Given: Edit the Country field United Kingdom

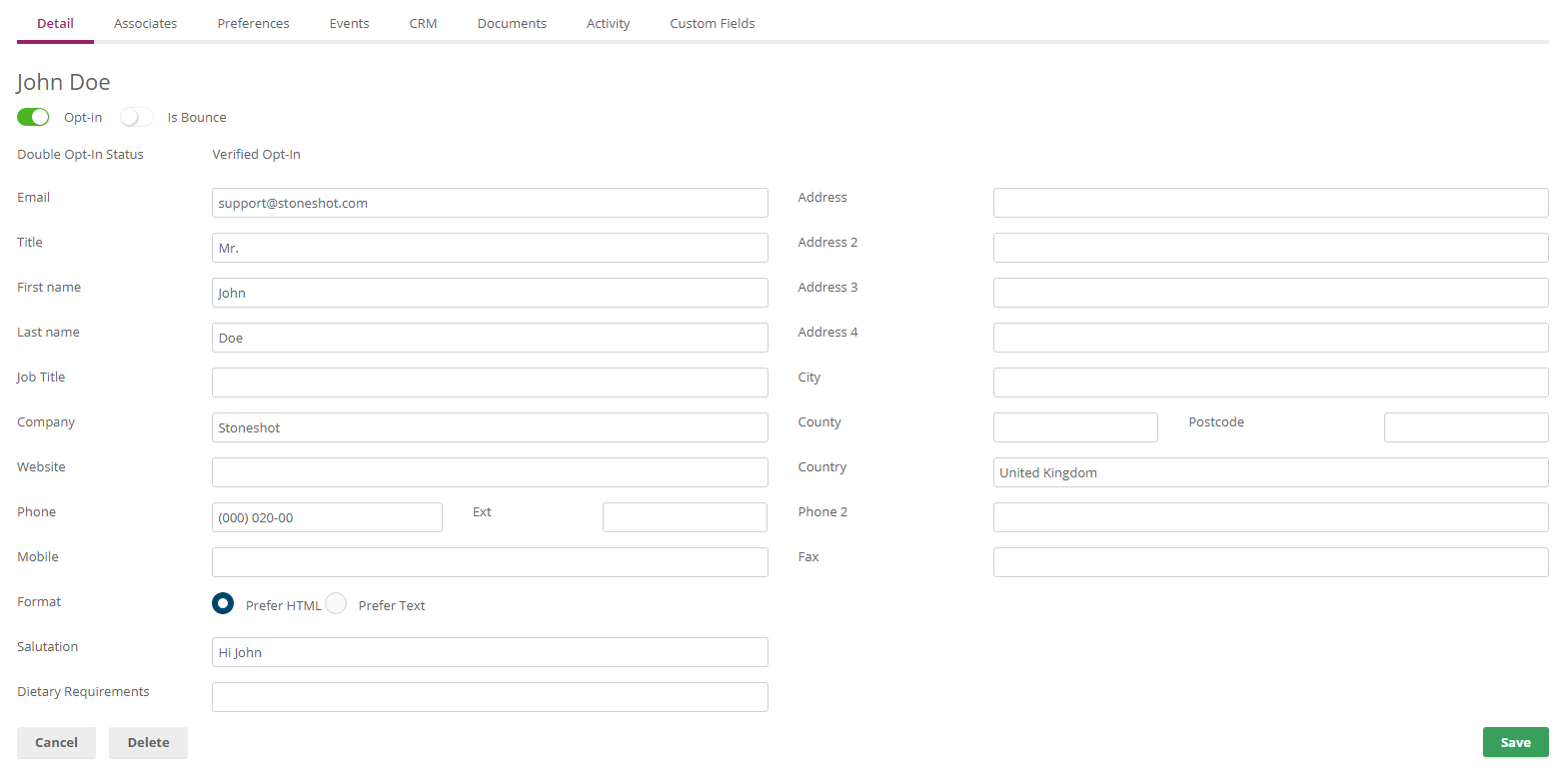Looking at the screenshot, I should point(1270,472).
